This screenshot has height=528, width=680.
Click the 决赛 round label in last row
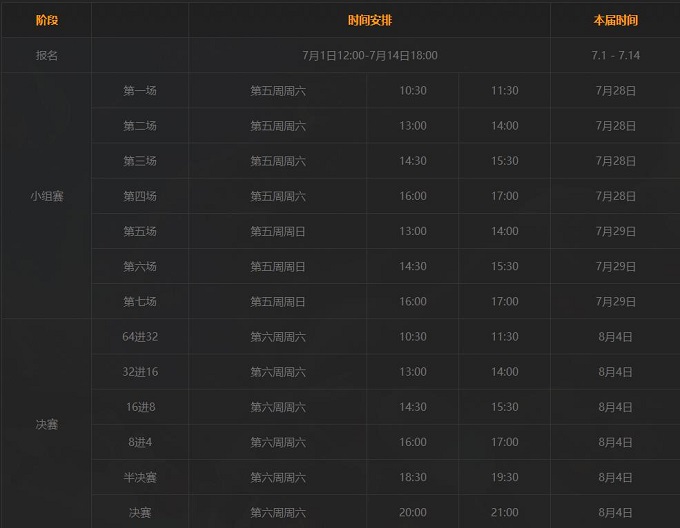[x=140, y=513]
